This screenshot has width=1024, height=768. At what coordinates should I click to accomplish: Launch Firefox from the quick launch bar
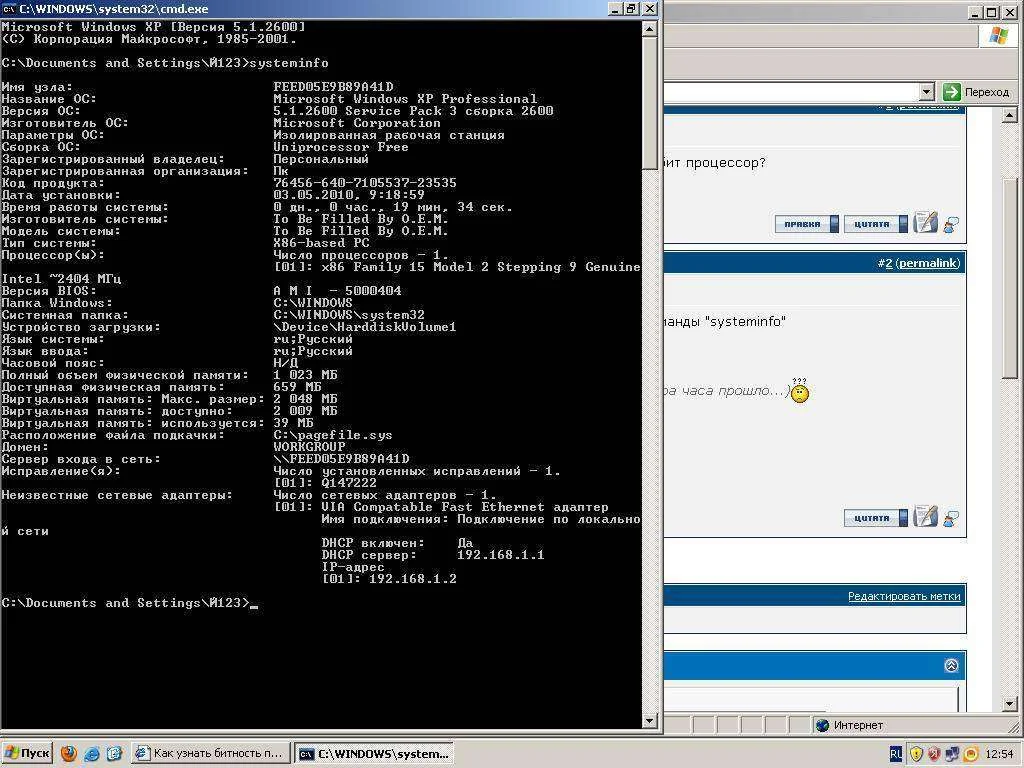click(x=69, y=753)
